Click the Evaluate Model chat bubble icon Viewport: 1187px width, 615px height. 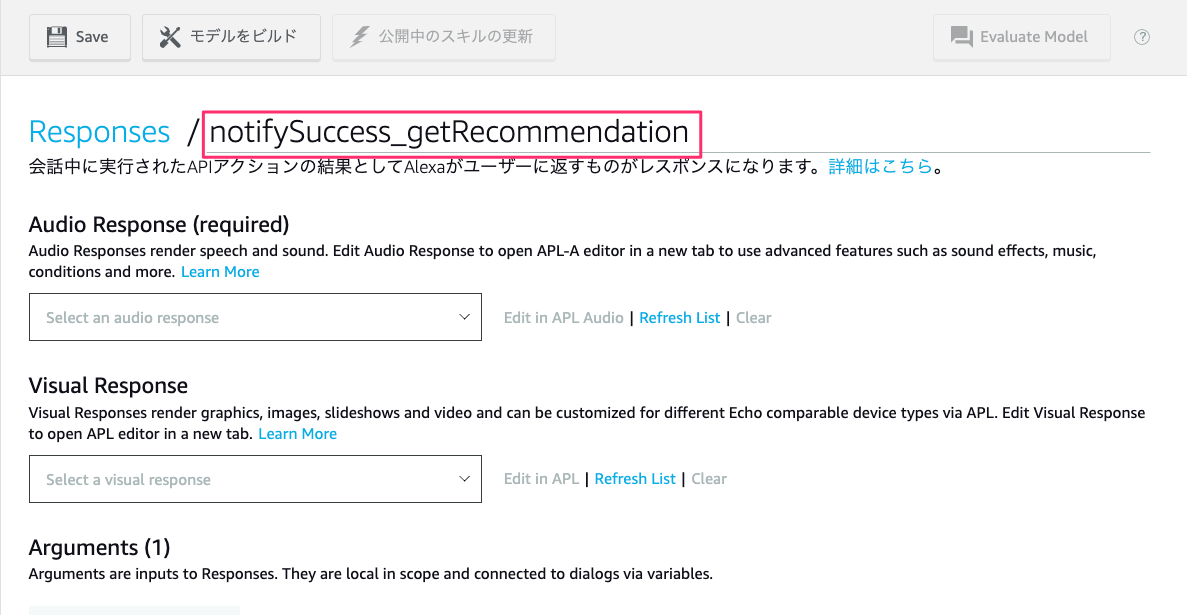(961, 37)
